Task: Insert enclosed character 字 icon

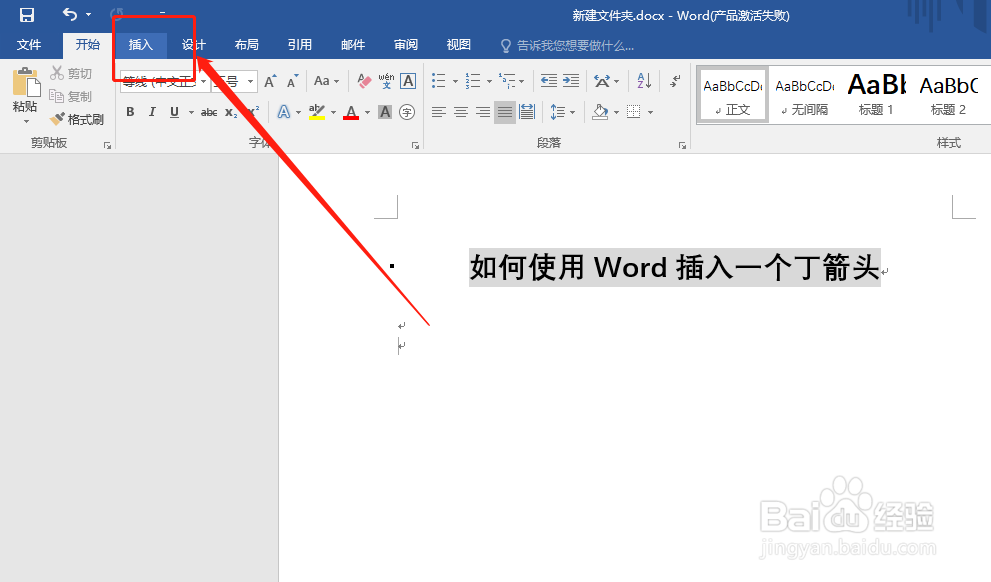Action: tap(407, 112)
